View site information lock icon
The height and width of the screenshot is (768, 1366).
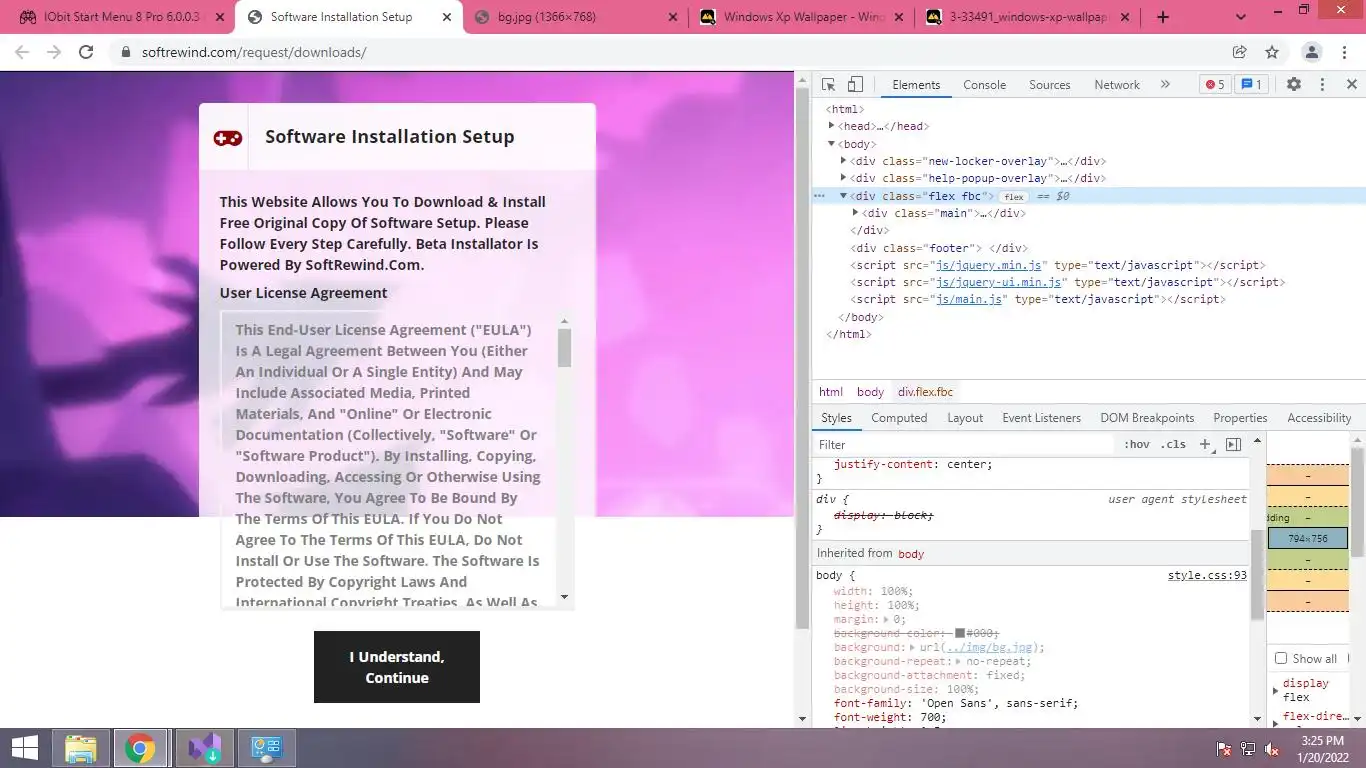point(126,52)
